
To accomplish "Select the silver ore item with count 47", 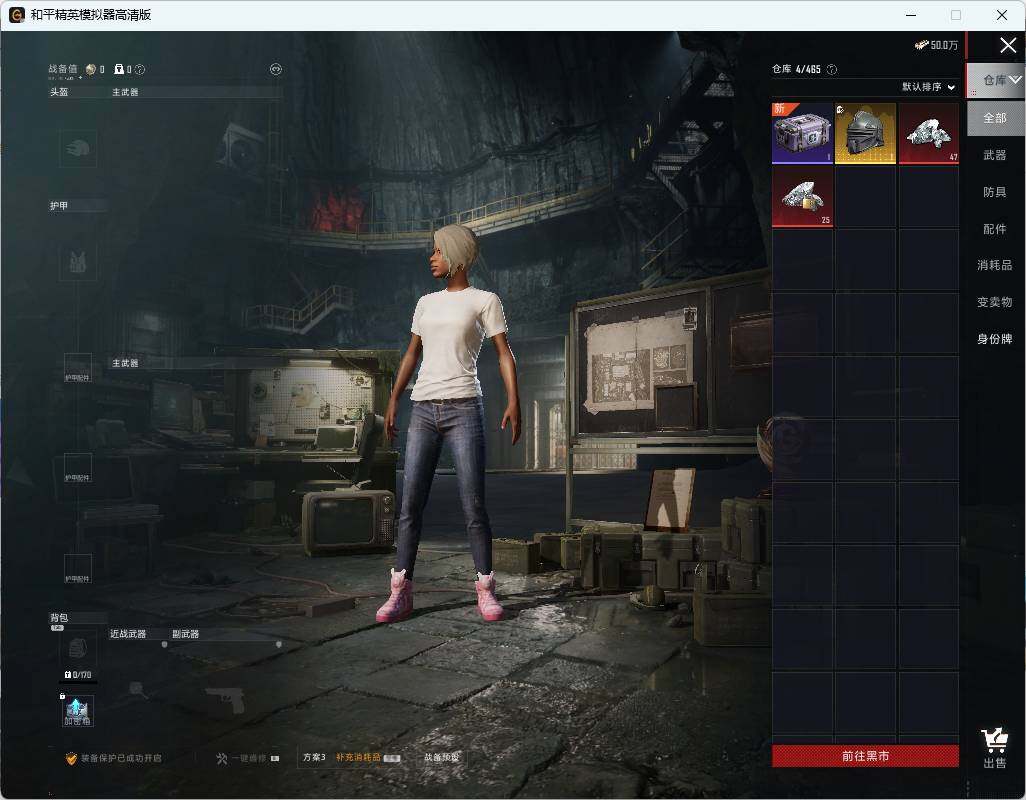I will click(x=929, y=133).
